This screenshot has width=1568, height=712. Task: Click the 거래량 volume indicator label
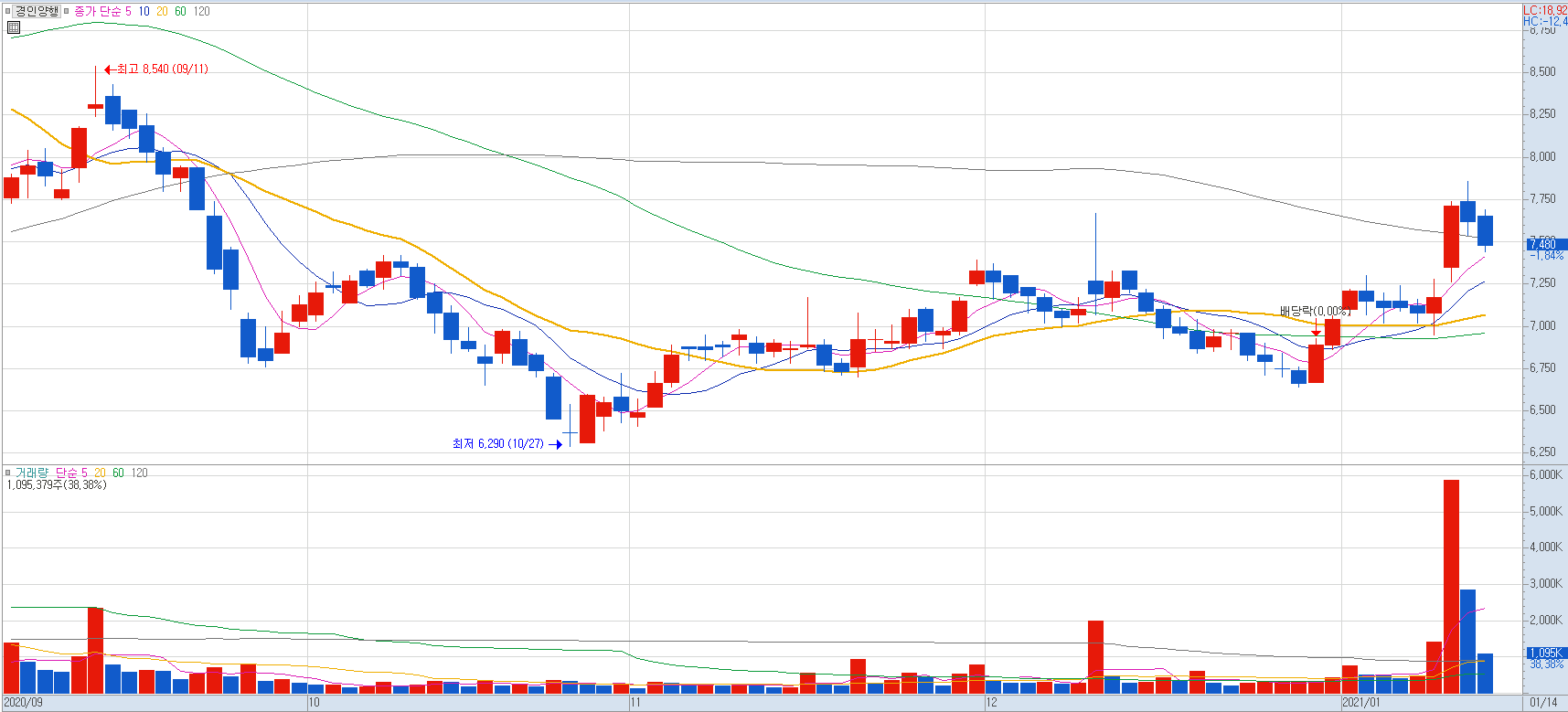[31, 473]
